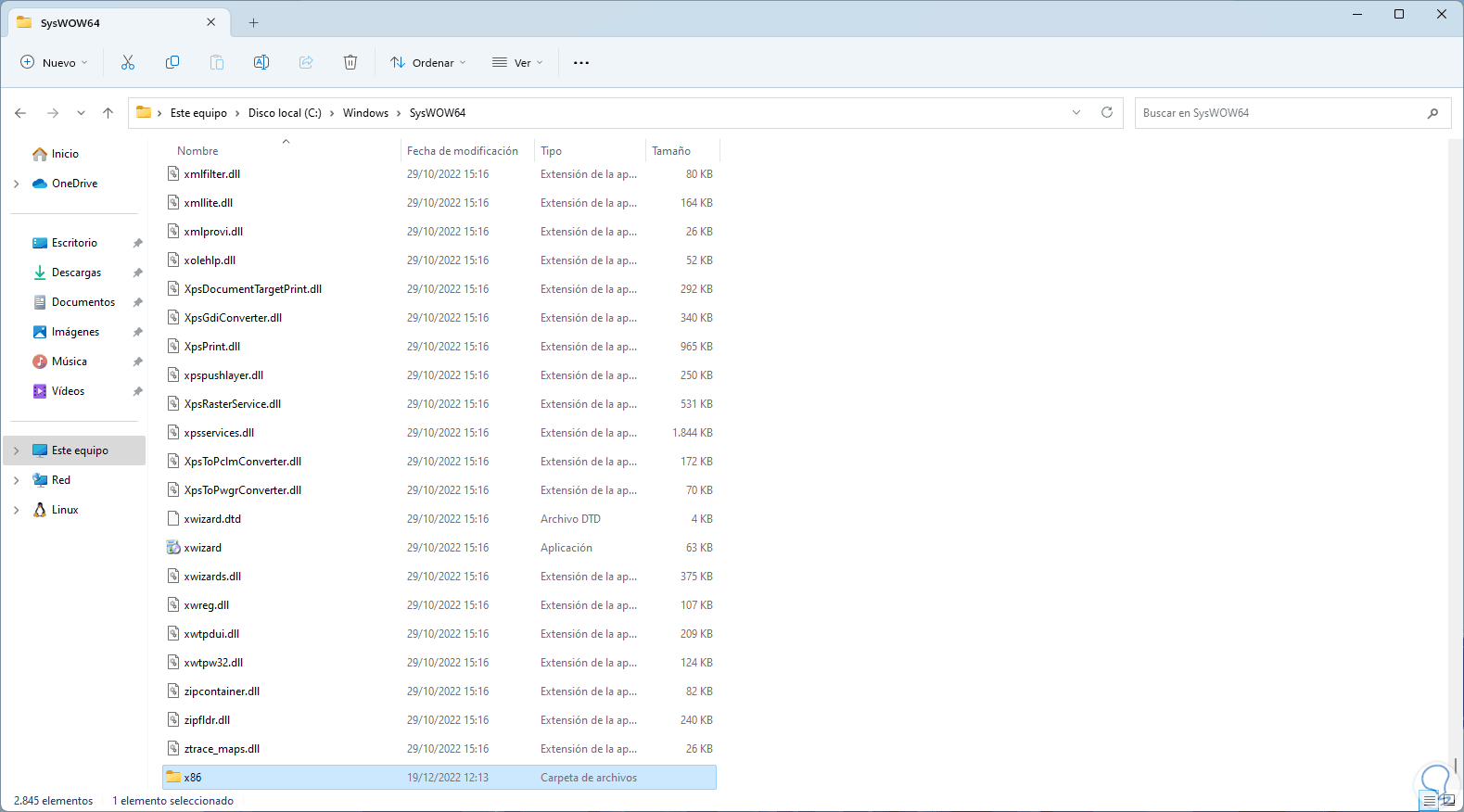Open the Ordenar sort dropdown
The height and width of the screenshot is (812, 1464).
point(427,62)
